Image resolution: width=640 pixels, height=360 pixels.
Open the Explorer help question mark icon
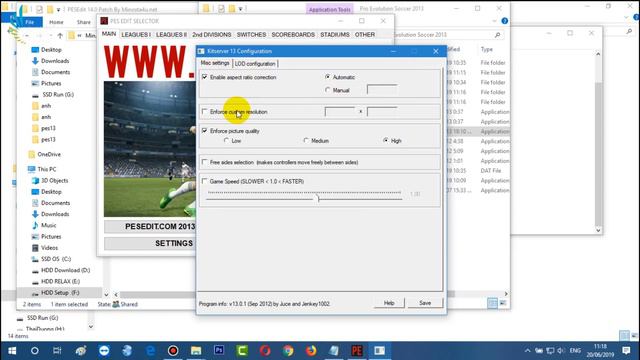(x=504, y=21)
